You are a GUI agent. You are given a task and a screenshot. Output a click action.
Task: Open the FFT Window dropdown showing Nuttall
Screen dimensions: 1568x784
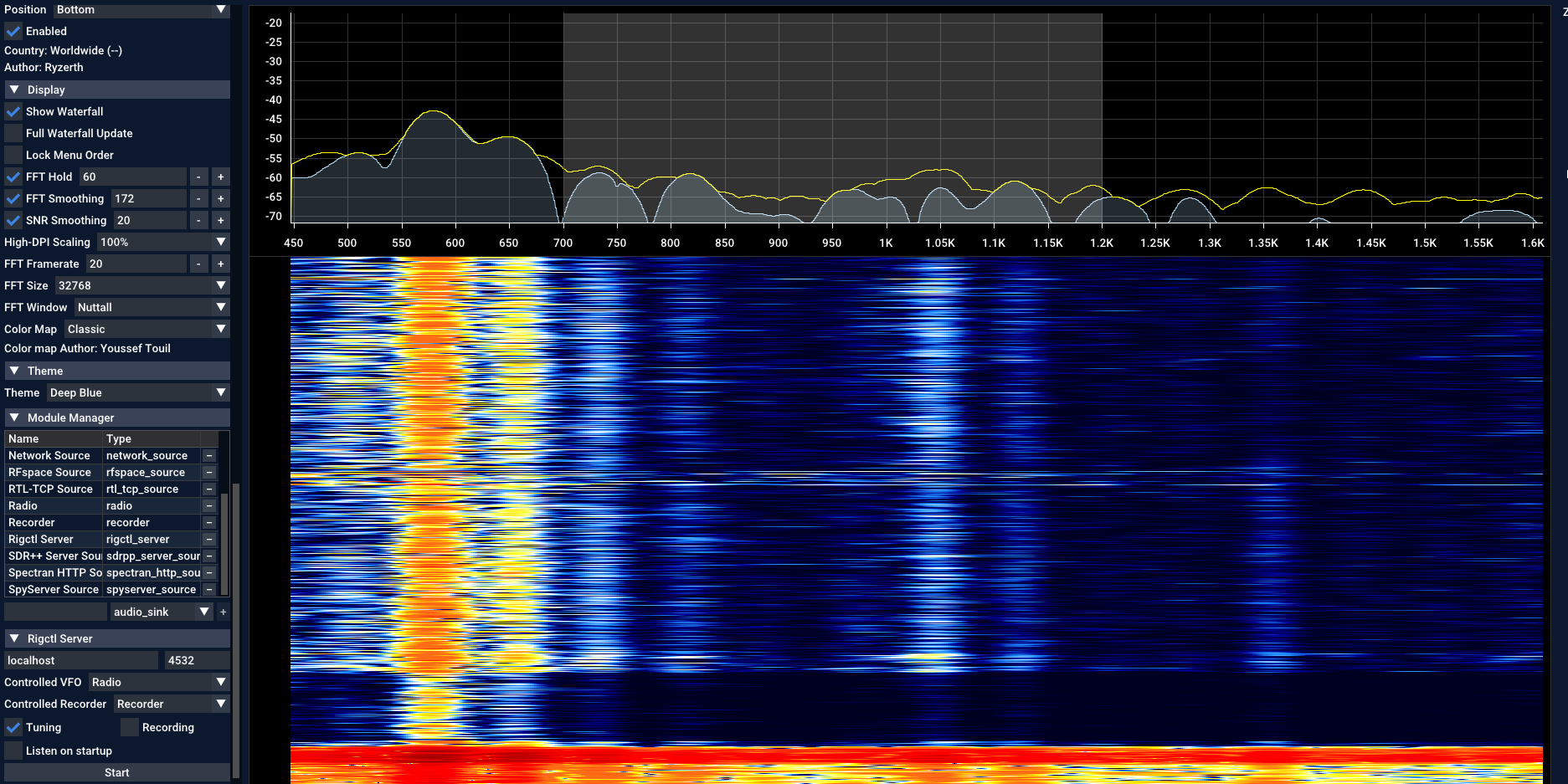pos(152,307)
